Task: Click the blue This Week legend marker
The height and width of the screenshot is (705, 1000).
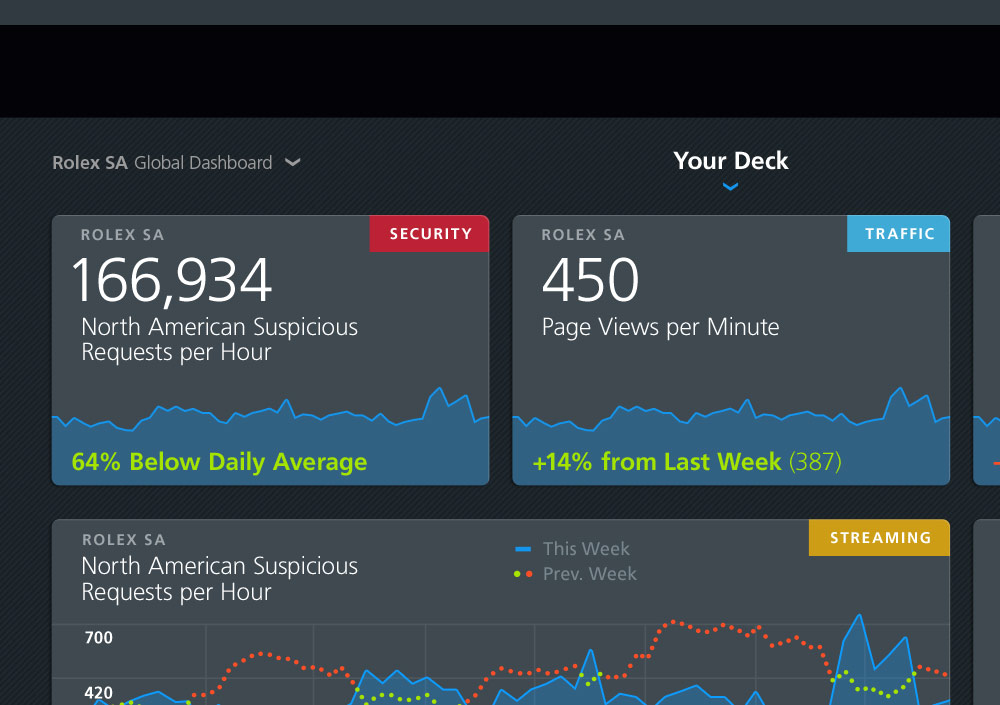Action: [523, 549]
